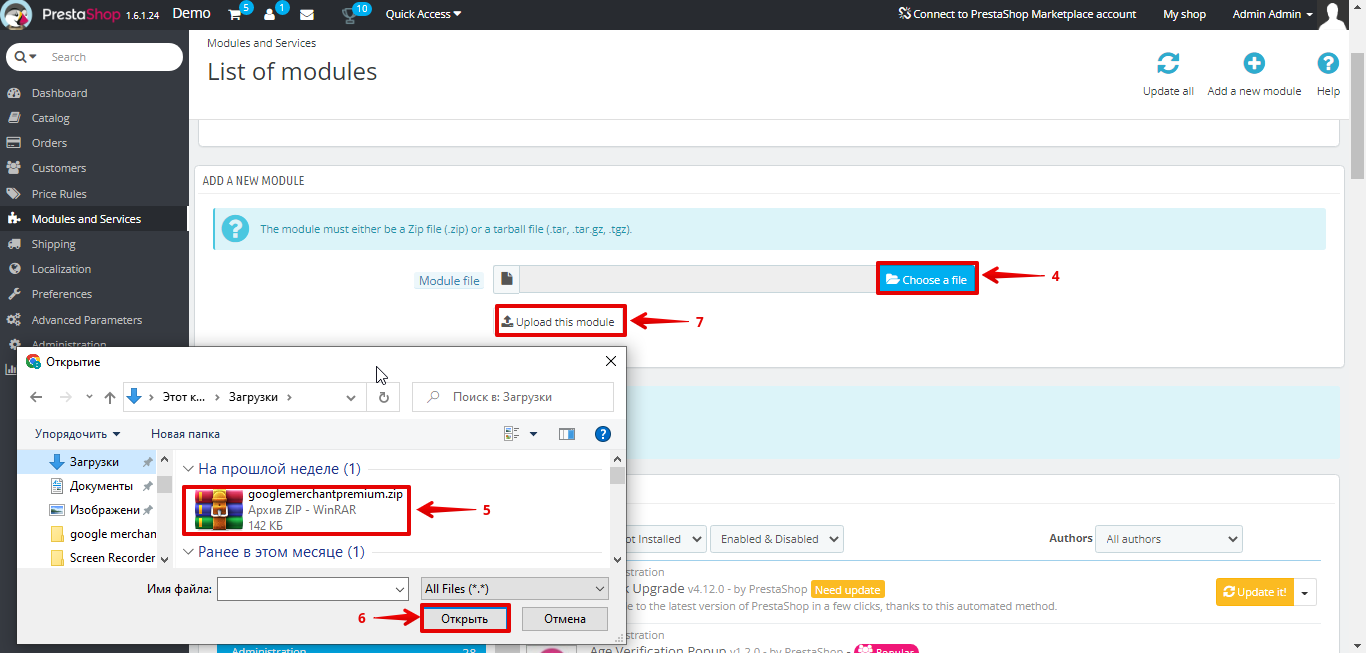
Task: Open the shopping cart orders icon
Action: [234, 15]
